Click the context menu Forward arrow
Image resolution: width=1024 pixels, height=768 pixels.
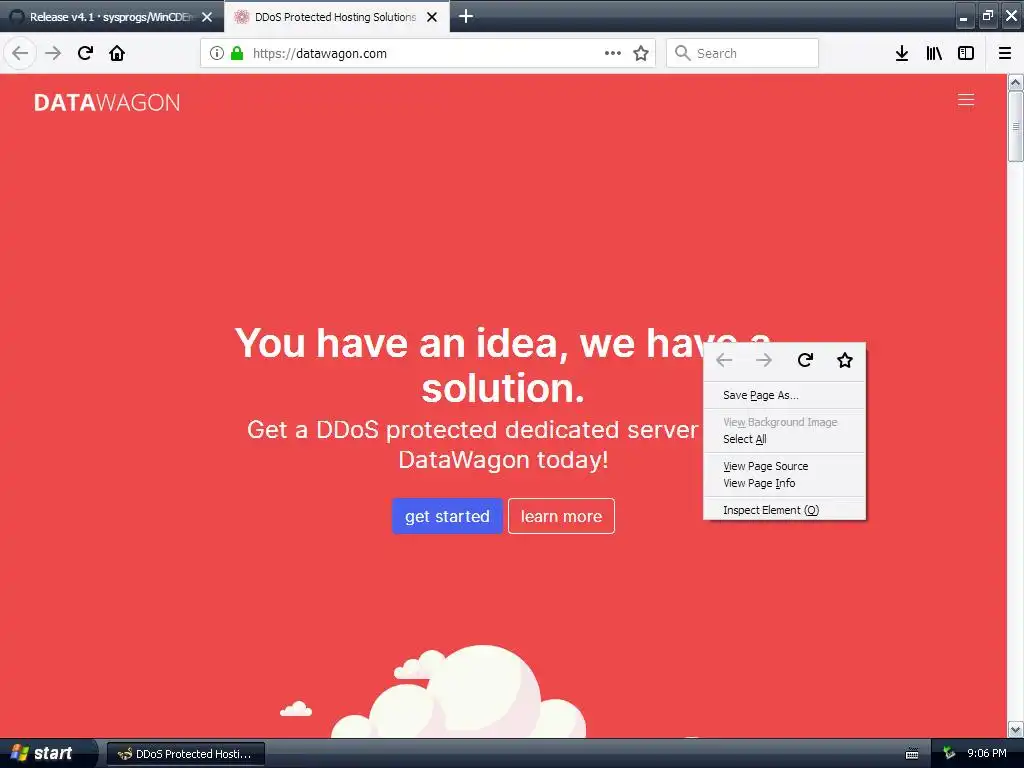763,360
